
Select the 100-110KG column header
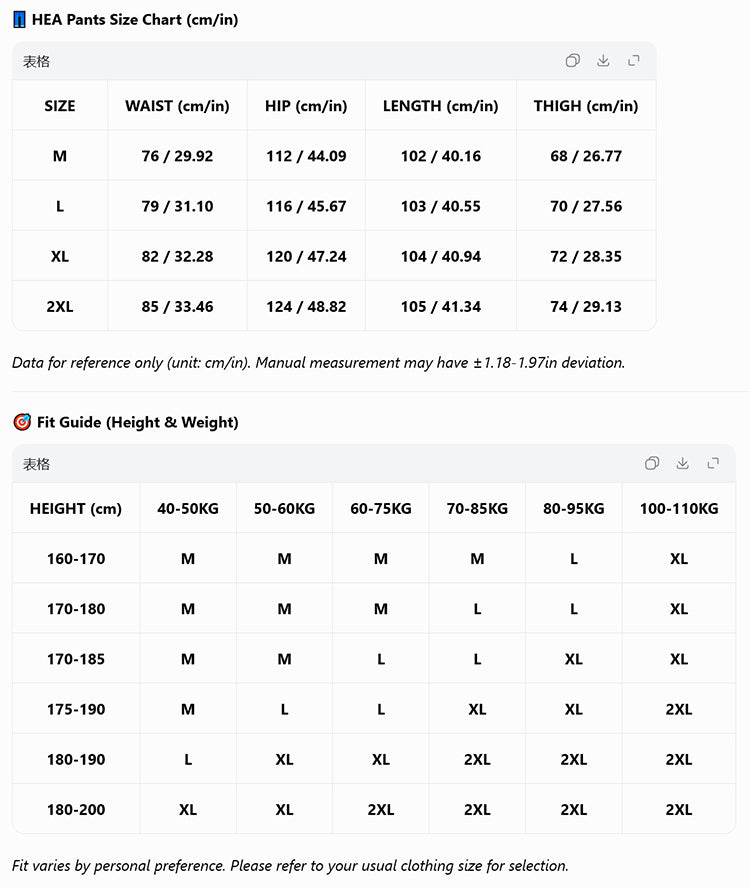(679, 509)
